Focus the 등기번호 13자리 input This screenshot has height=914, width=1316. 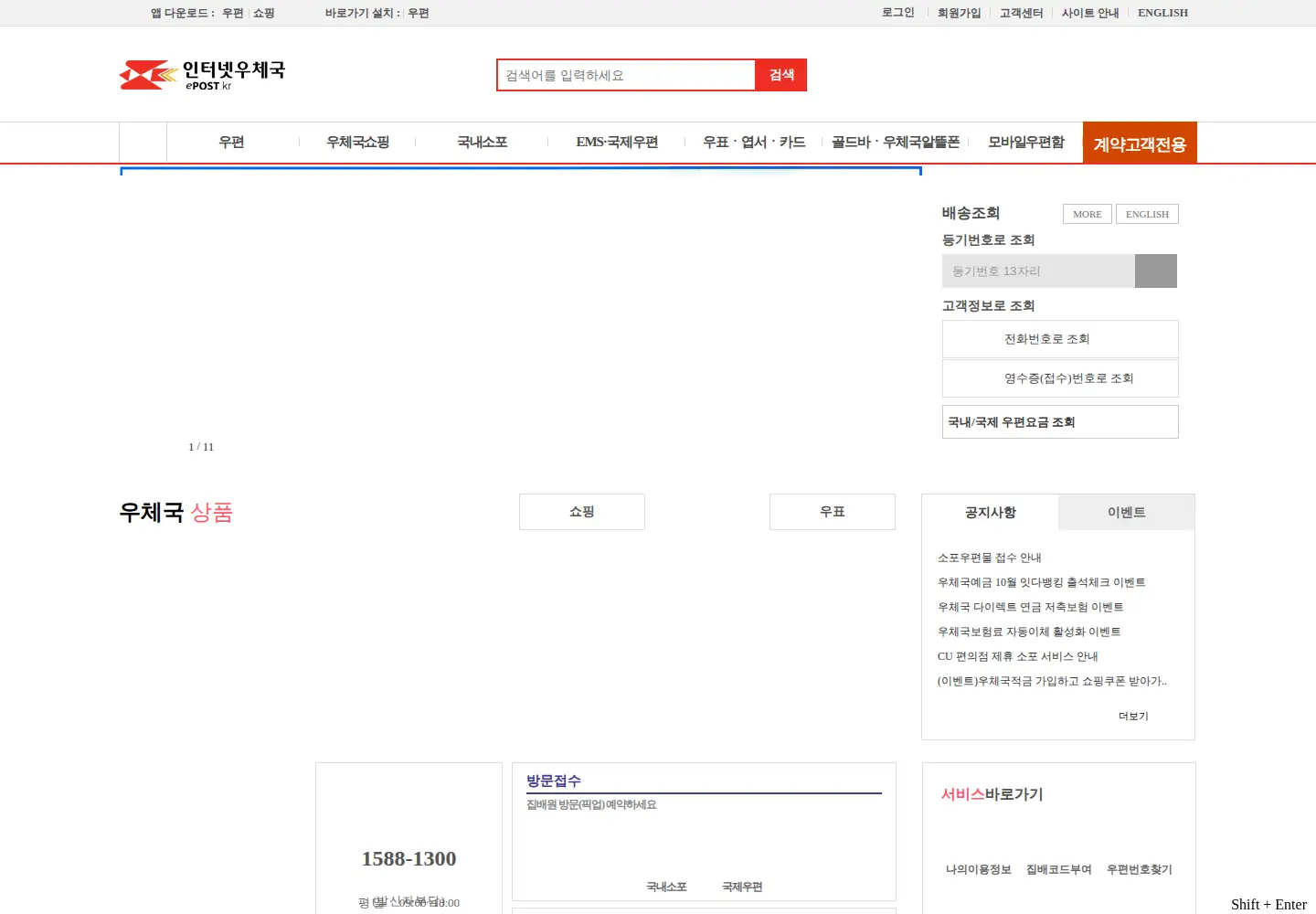tap(1038, 271)
